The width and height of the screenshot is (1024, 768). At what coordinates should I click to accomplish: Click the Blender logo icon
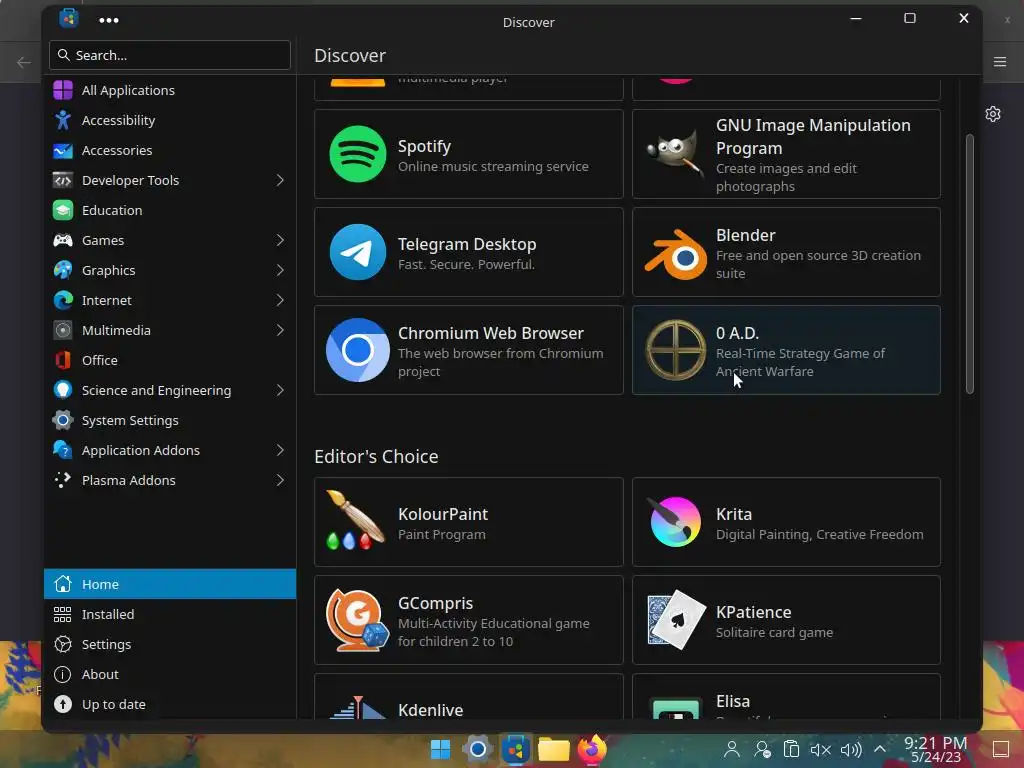[x=675, y=253]
